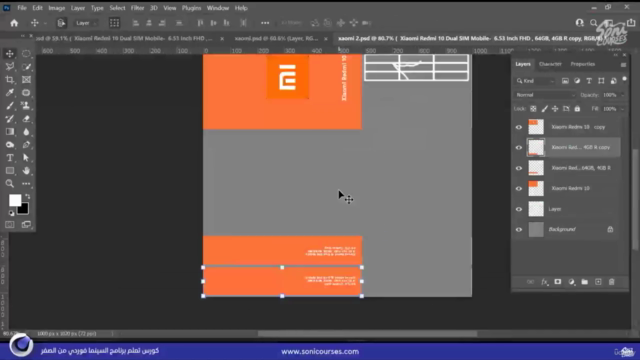
Task: Hide the Xiaomi Redmi 10 copy layer
Action: (x=519, y=127)
